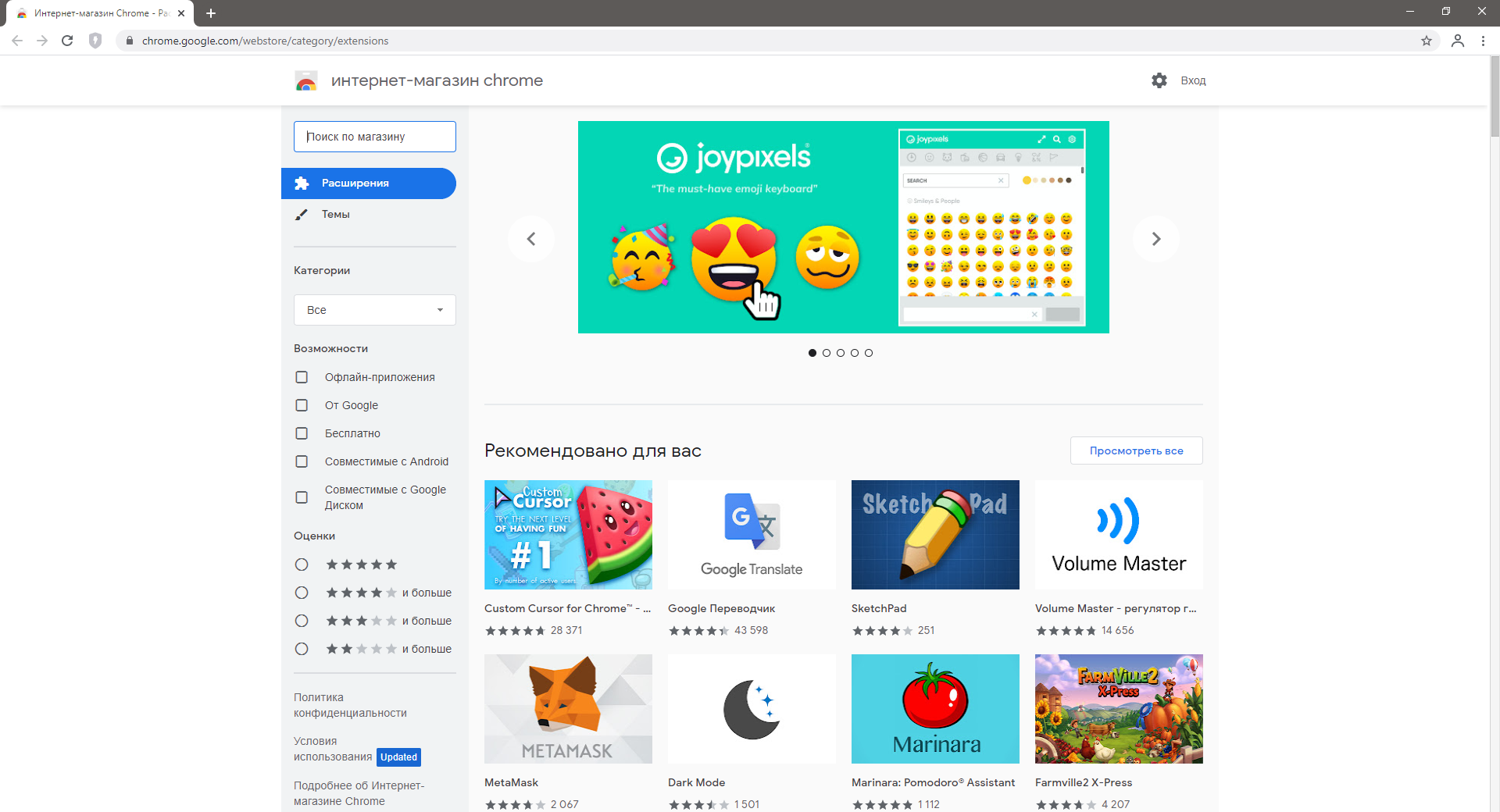Click the Volume Master extension thumbnail

1119,535
